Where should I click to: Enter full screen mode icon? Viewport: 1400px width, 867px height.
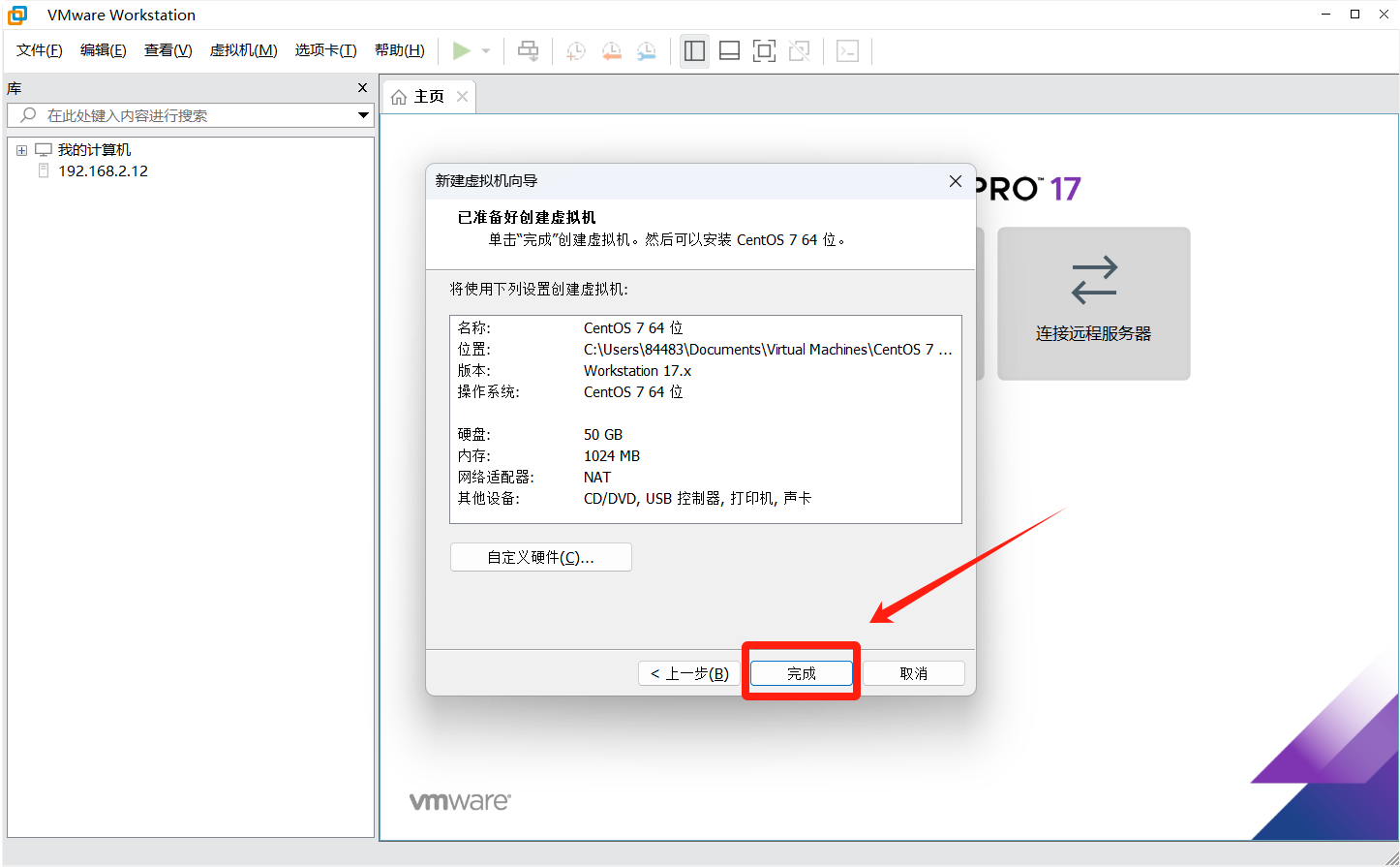765,51
